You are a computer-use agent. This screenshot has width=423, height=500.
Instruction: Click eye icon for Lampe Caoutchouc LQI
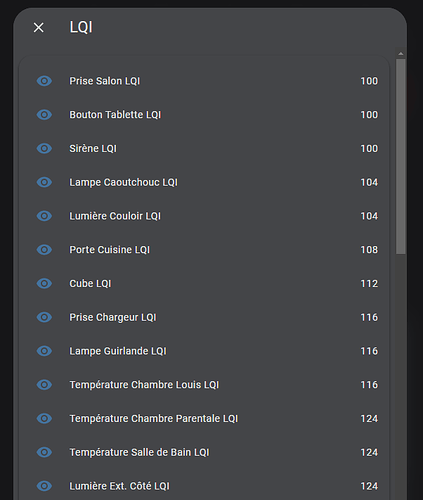click(44, 182)
